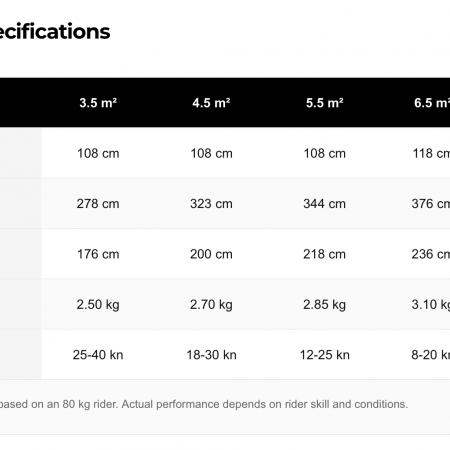Image resolution: width=450 pixels, height=450 pixels.
Task: Click the 18-30 kn wind range cell
Action: pyautogui.click(x=211, y=355)
